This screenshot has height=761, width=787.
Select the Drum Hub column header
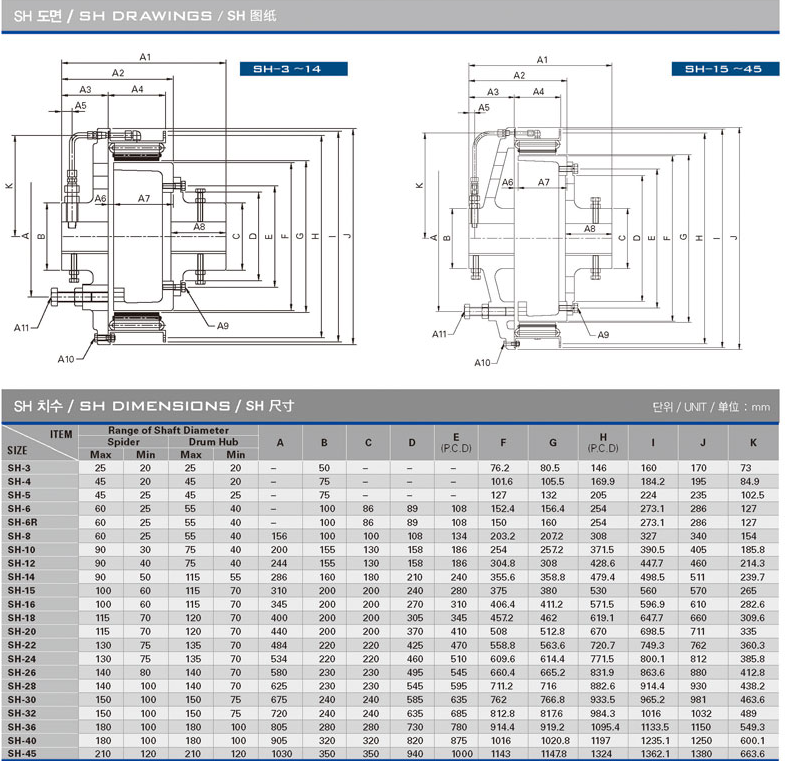pyautogui.click(x=211, y=441)
